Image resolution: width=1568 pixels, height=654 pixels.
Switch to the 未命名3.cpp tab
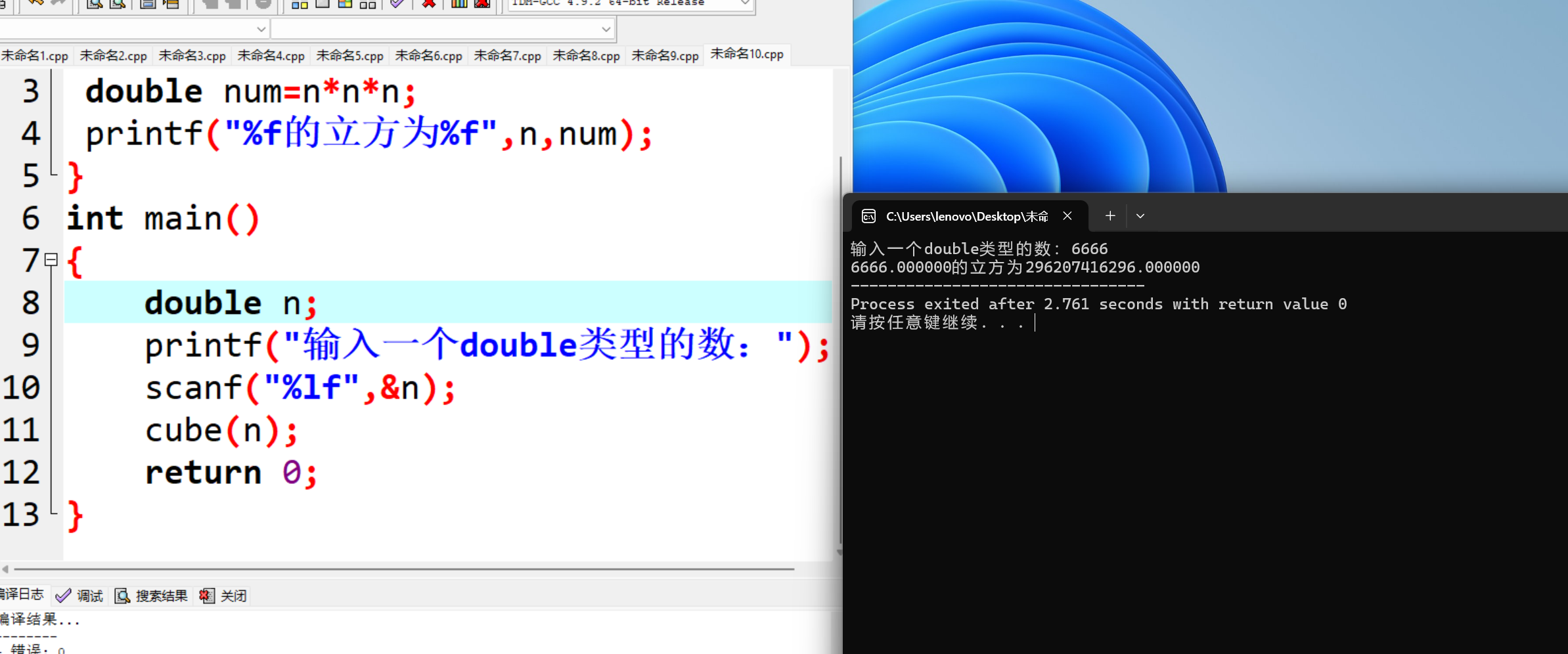[192, 56]
